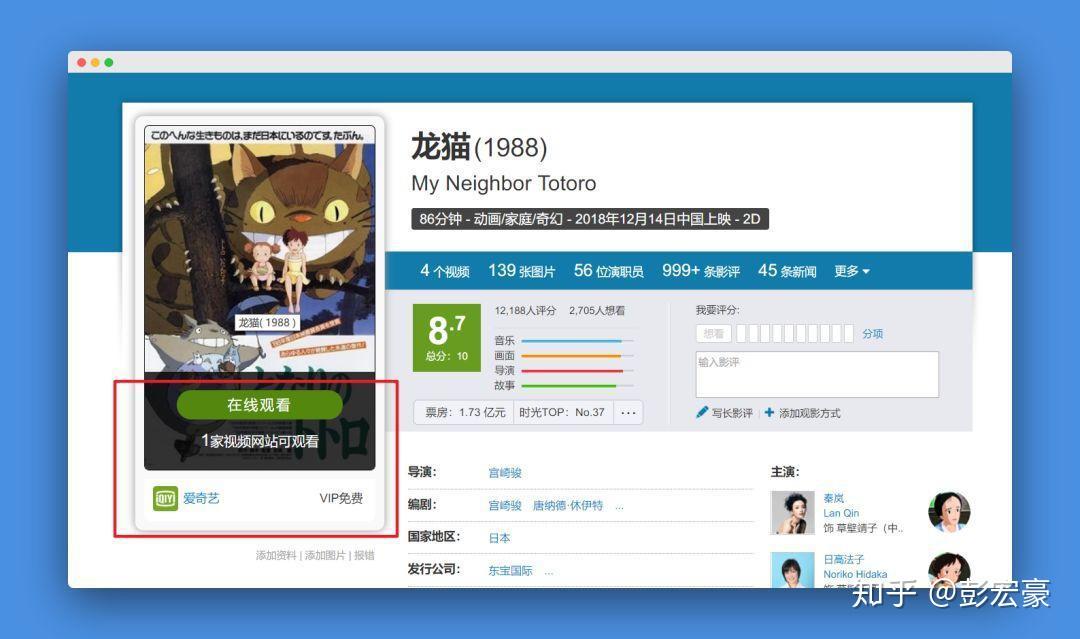Click the 8.7 rating score box
The image size is (1080, 639).
point(446,337)
